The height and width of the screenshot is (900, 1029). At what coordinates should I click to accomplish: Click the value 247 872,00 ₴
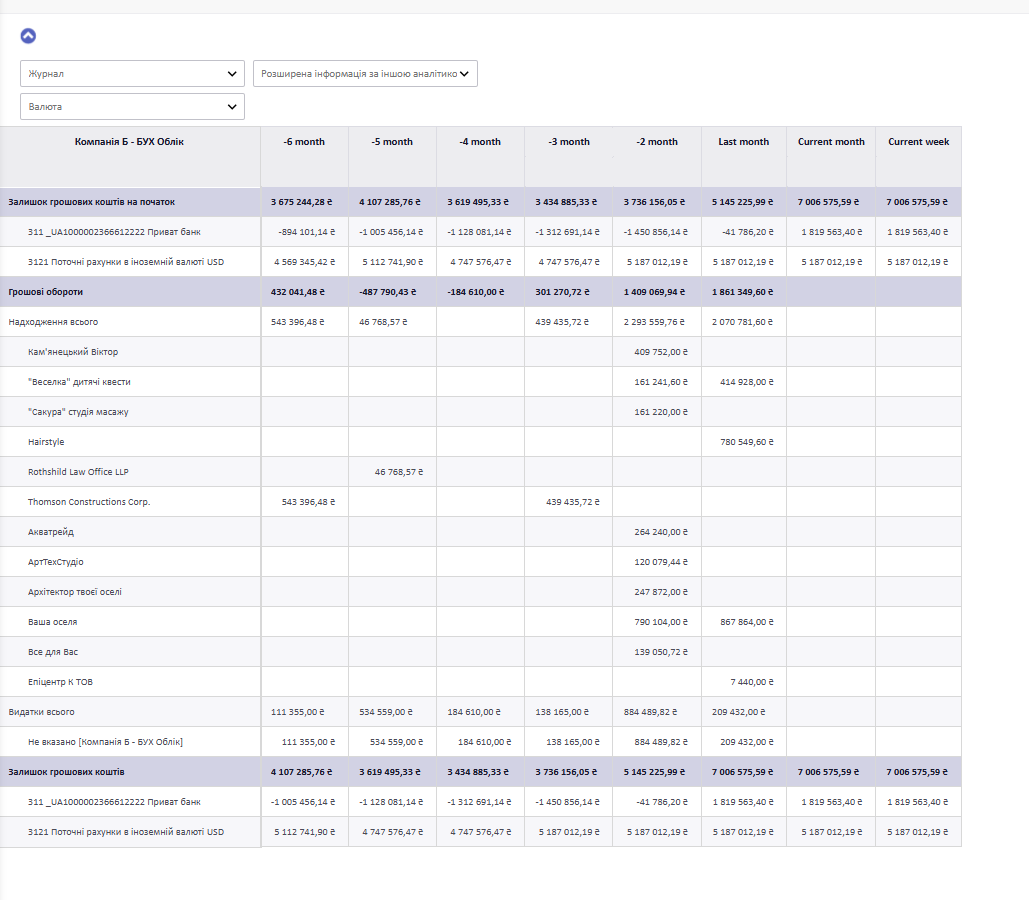click(x=661, y=592)
